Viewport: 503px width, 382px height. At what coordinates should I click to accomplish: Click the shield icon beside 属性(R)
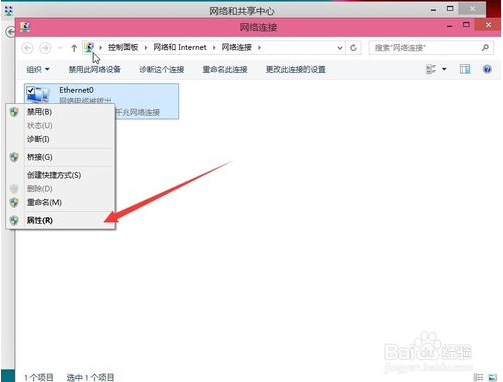coord(14,220)
